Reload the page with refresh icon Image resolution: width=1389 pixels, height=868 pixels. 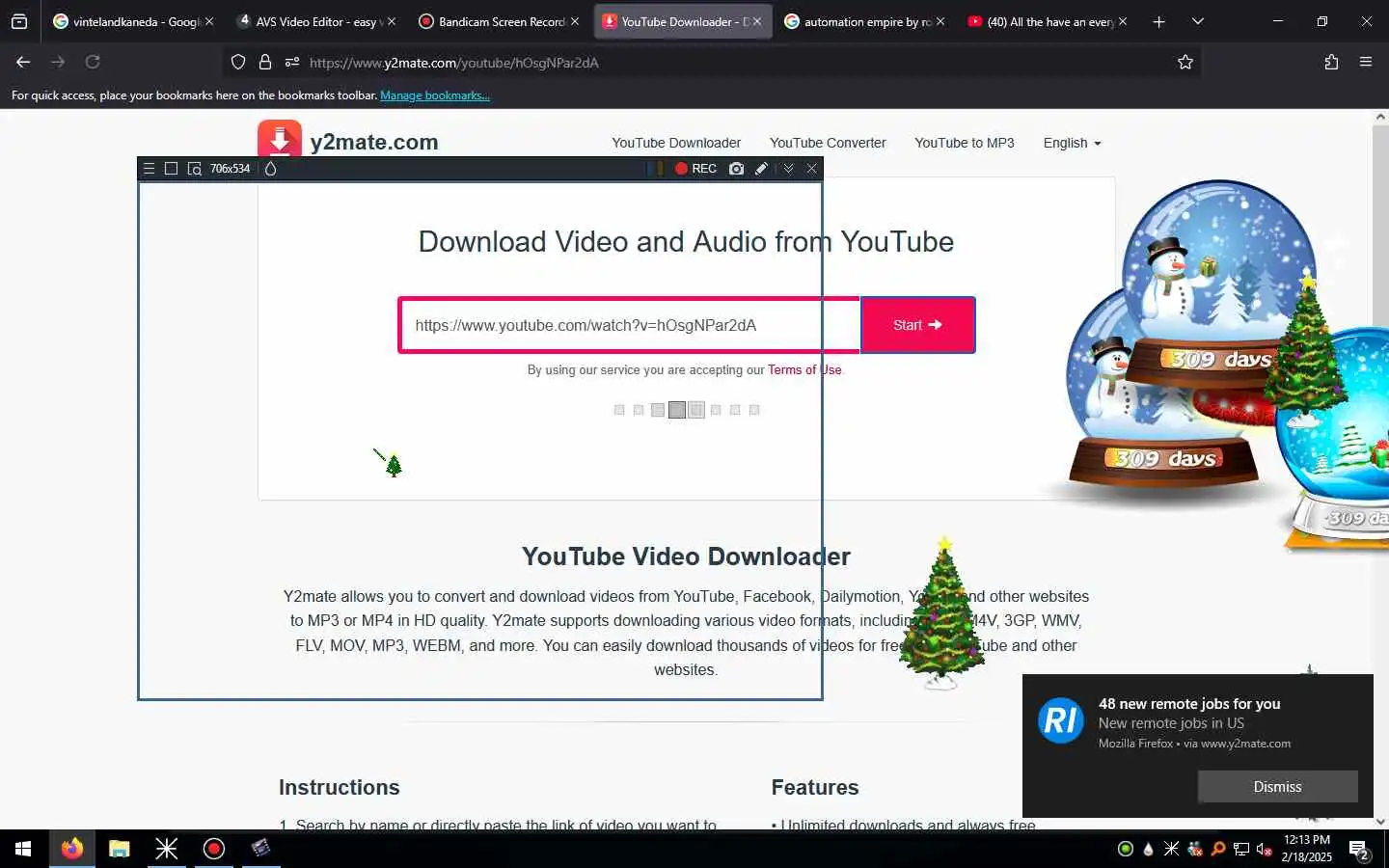point(93,62)
